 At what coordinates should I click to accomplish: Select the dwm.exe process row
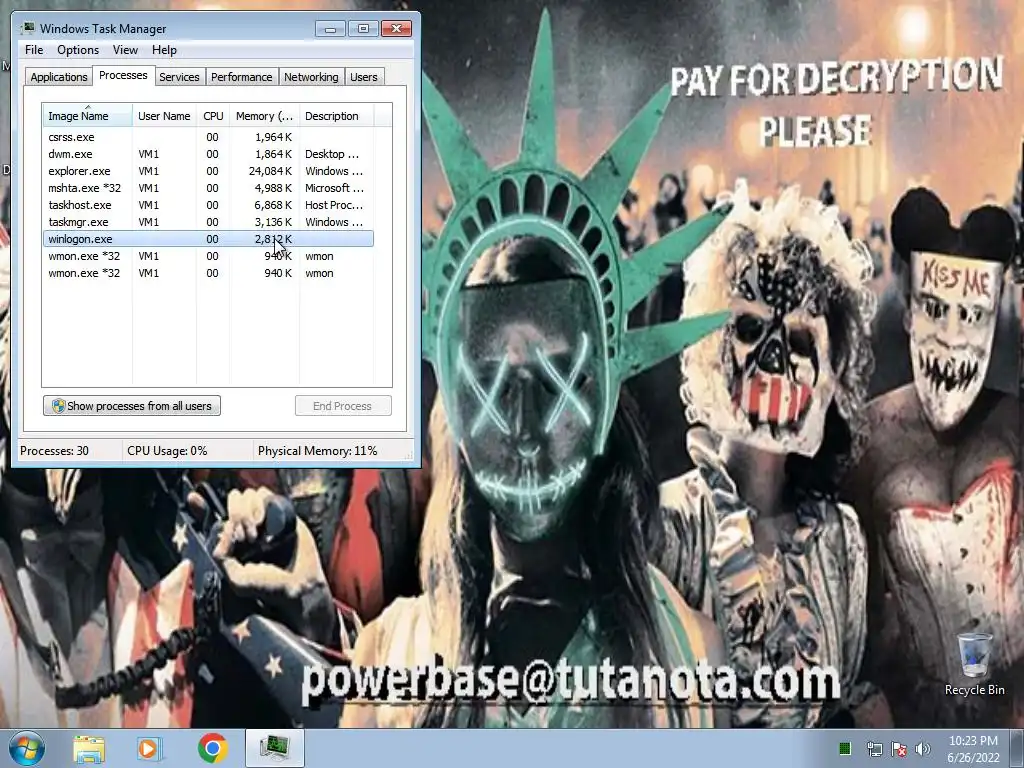coord(208,154)
